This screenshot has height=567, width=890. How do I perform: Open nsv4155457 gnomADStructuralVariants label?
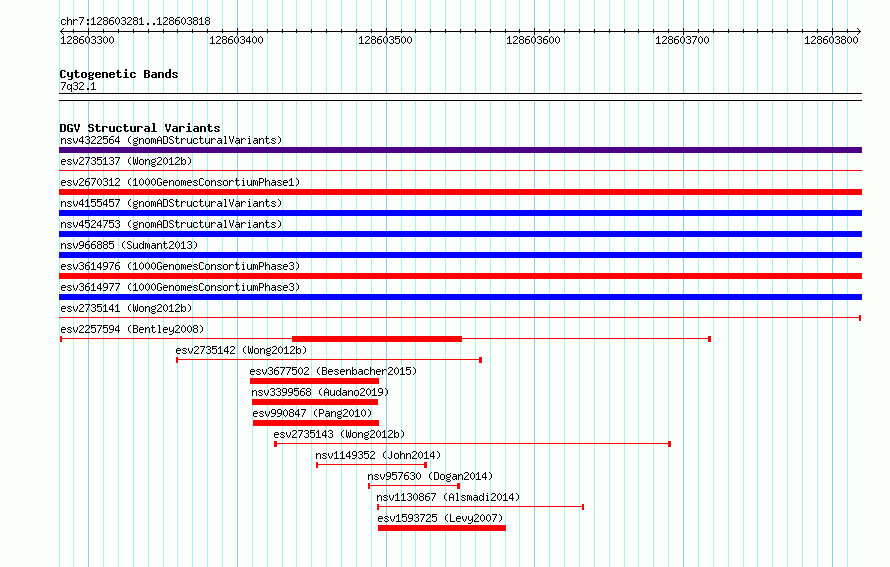point(171,203)
